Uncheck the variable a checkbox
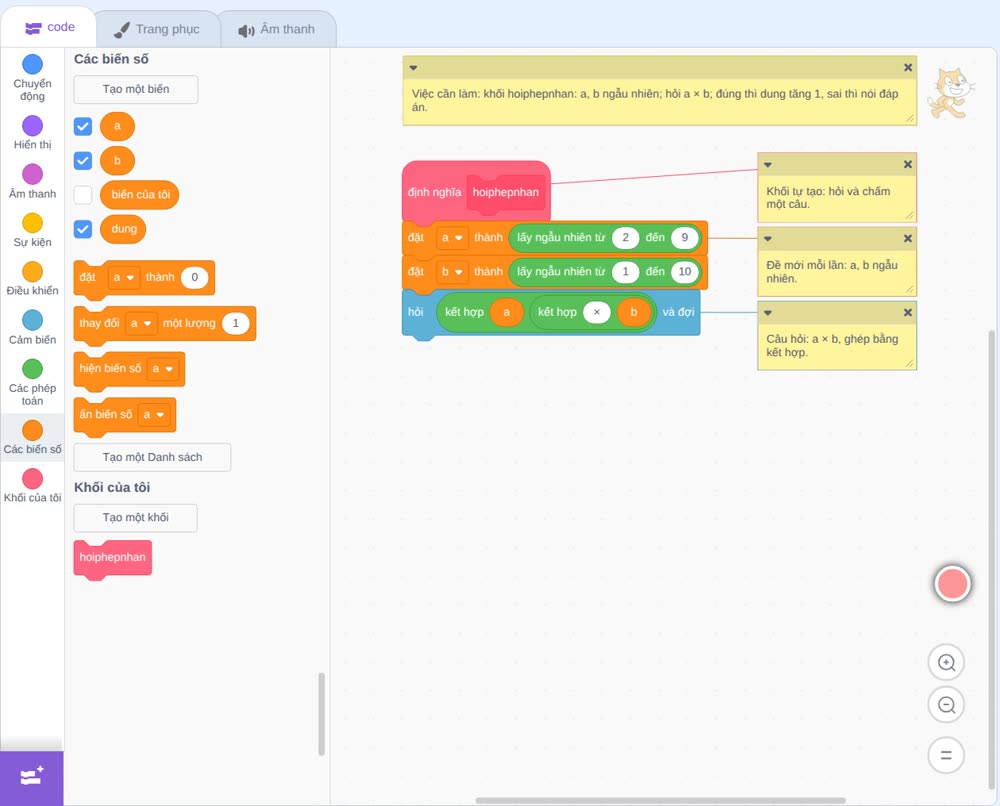1000x806 pixels. click(x=83, y=126)
